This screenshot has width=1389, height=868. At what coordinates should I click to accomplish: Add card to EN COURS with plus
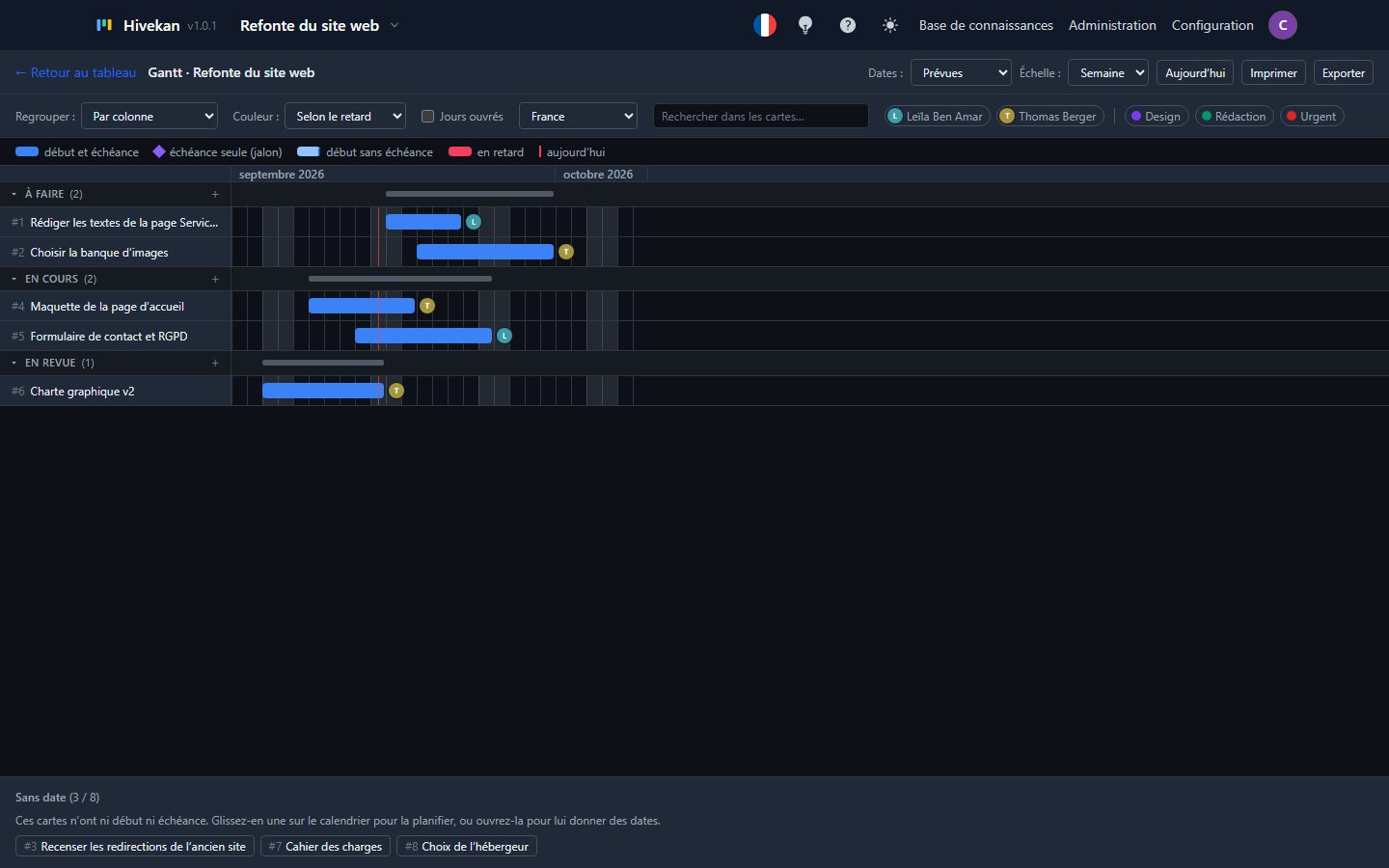(x=215, y=279)
